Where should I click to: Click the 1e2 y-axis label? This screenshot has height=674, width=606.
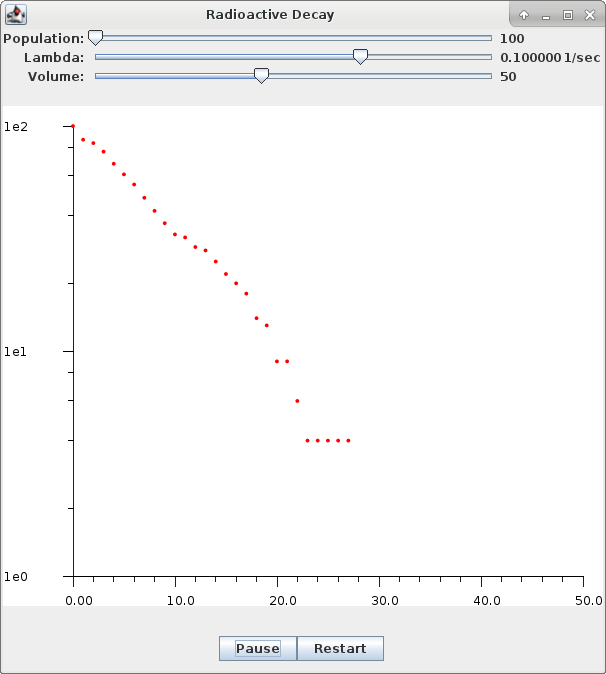click(x=16, y=127)
